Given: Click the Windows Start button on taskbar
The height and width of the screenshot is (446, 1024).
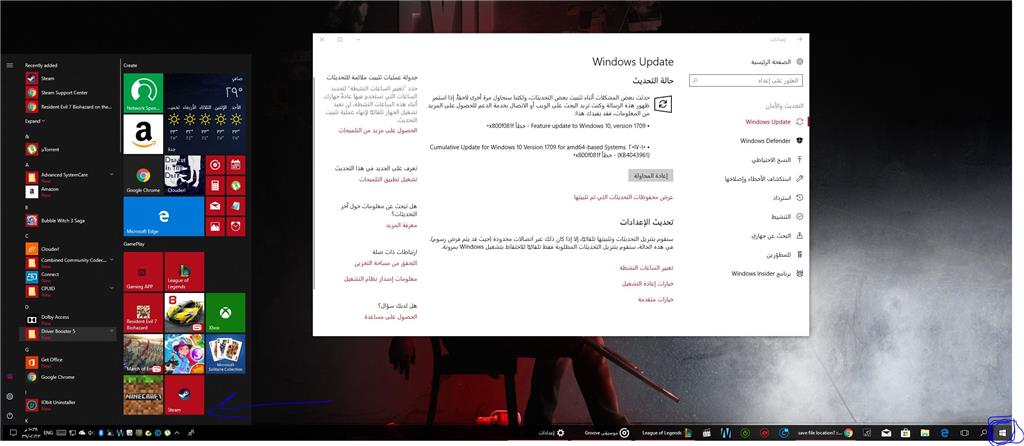Looking at the screenshot, I should [x=1000, y=432].
